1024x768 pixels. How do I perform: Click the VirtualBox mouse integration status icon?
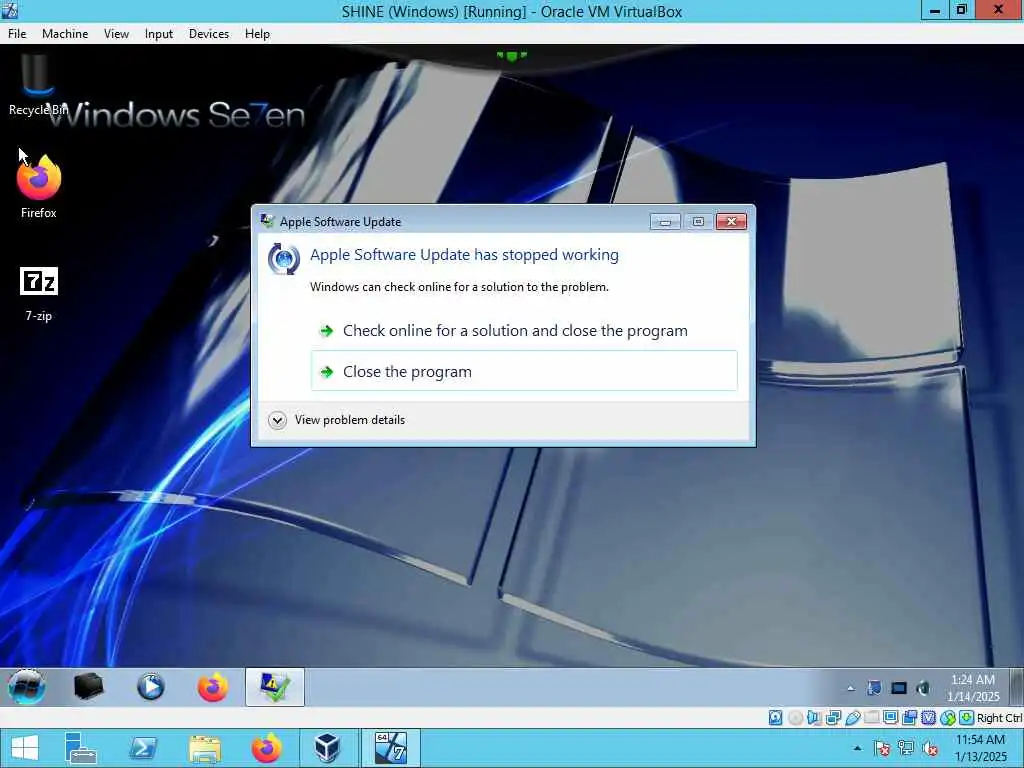(948, 718)
